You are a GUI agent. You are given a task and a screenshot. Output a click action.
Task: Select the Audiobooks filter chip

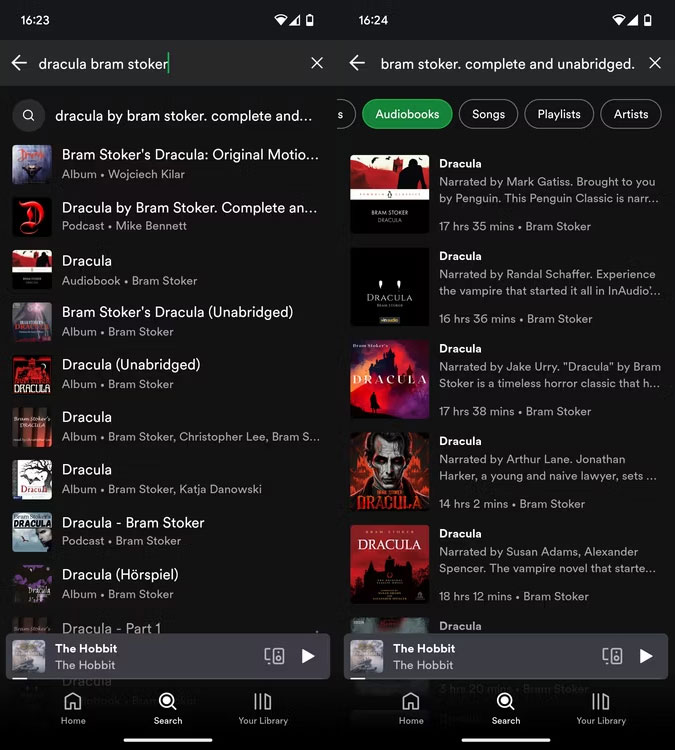(x=407, y=114)
